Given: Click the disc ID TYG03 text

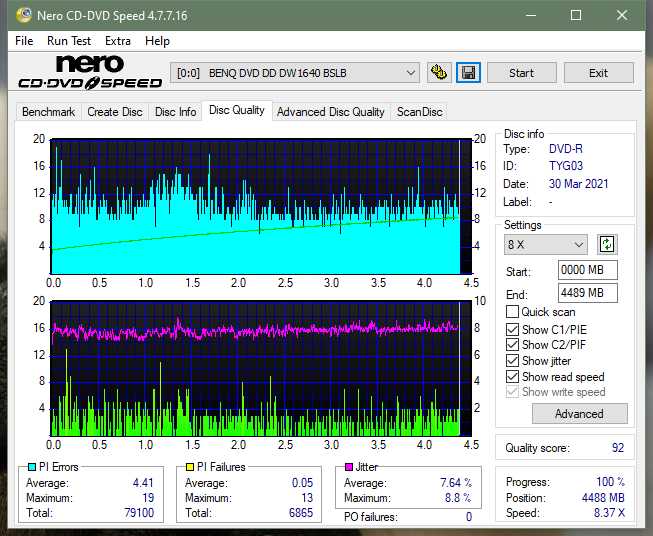Looking at the screenshot, I should 566,166.
